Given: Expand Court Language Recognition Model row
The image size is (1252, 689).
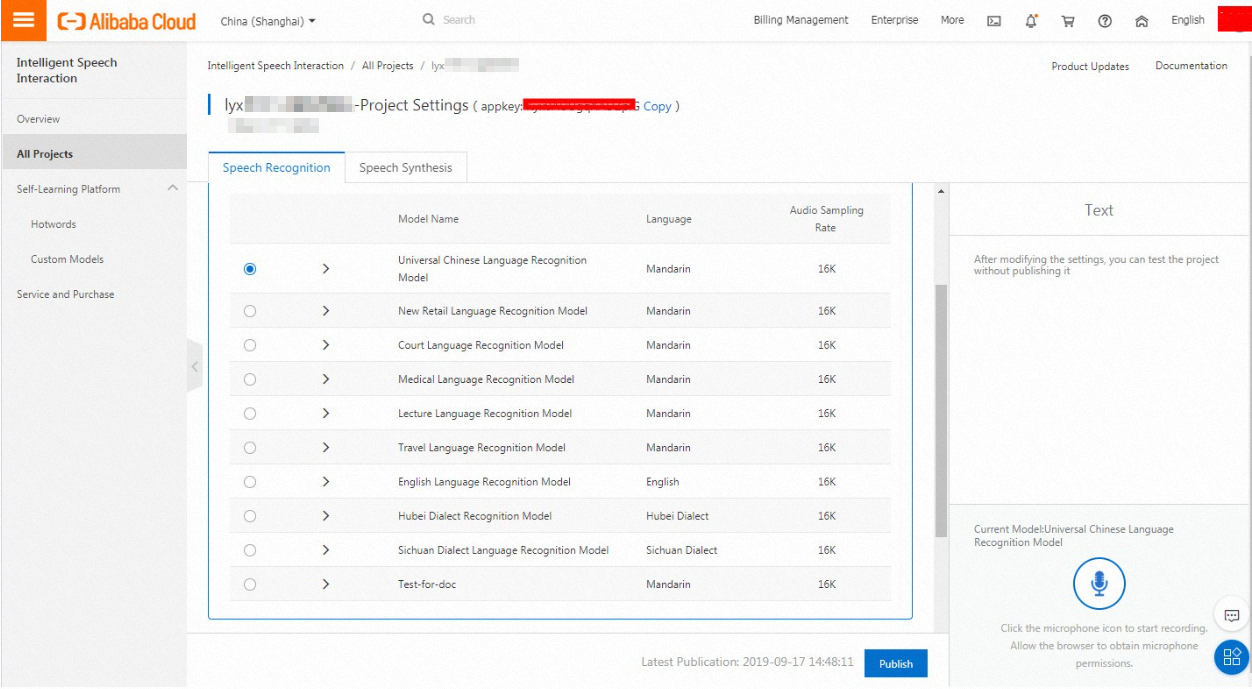Looking at the screenshot, I should click(x=326, y=345).
